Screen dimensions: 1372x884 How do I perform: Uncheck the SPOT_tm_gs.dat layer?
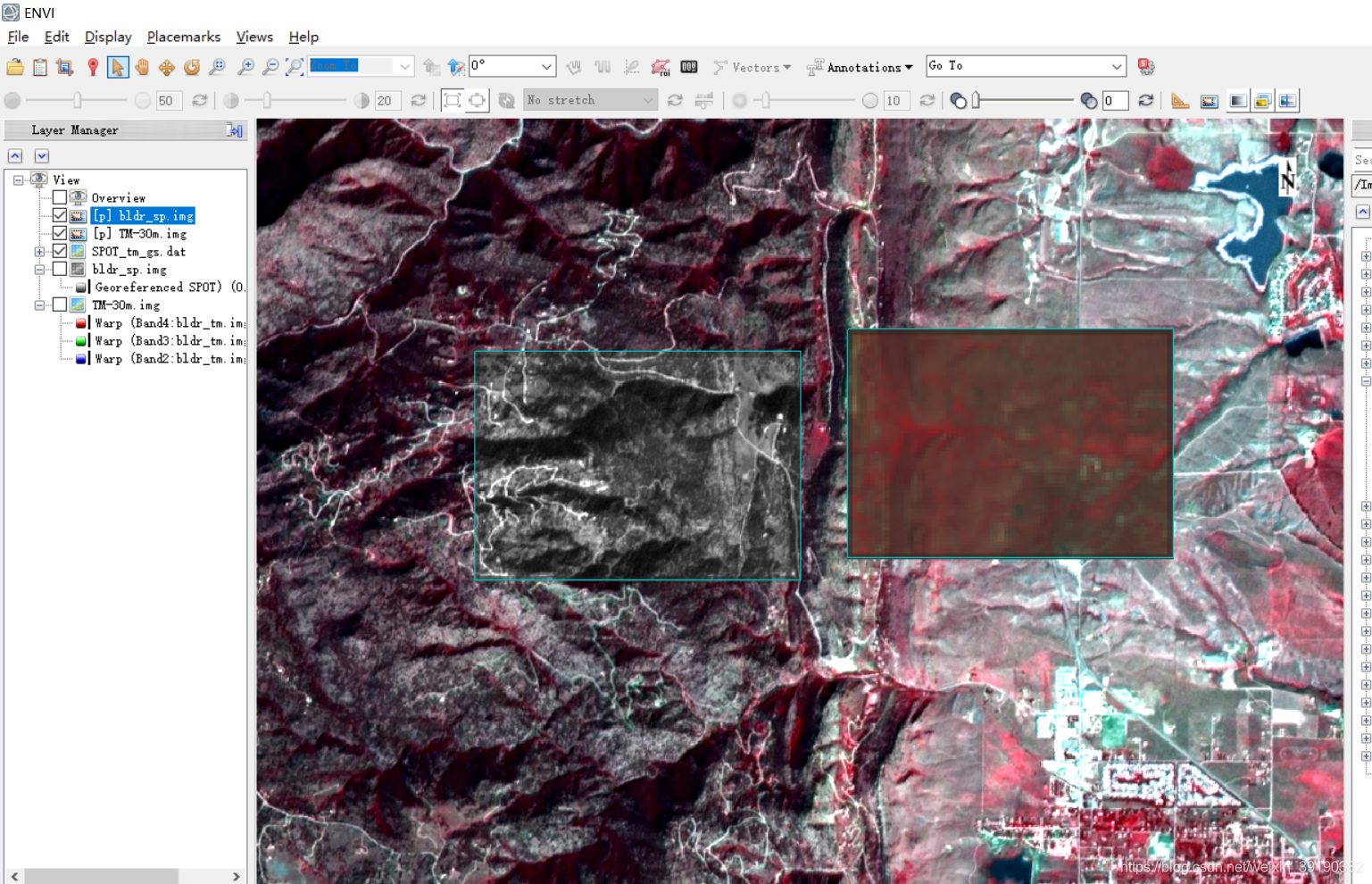coord(60,251)
